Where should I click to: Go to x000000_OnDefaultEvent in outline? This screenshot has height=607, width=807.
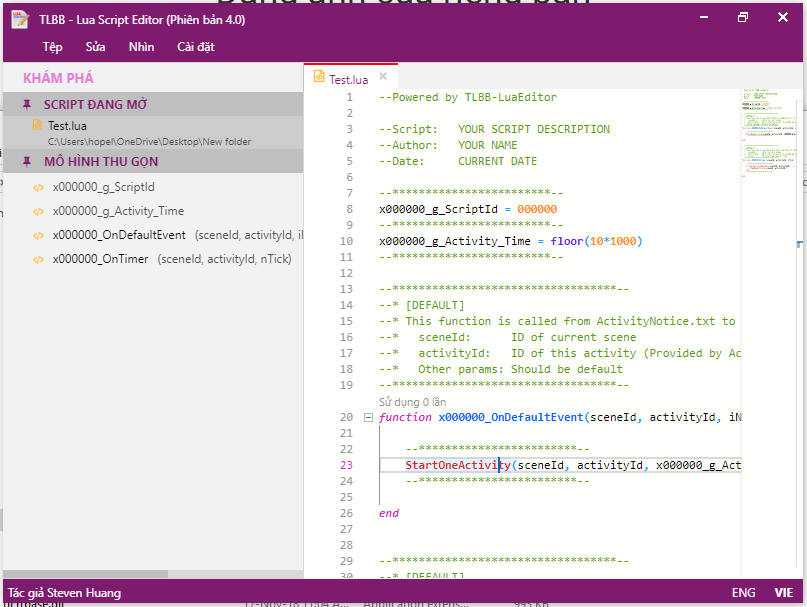point(119,235)
